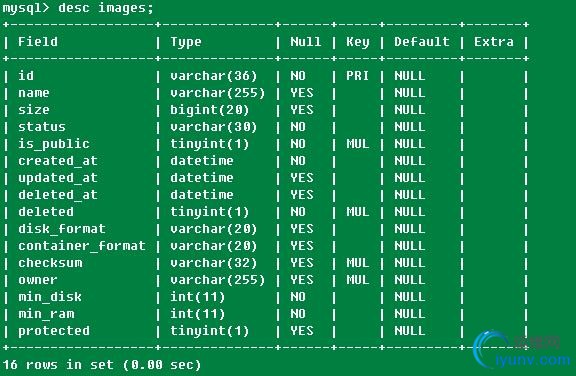Click the 'desc images;' command text

106,8
